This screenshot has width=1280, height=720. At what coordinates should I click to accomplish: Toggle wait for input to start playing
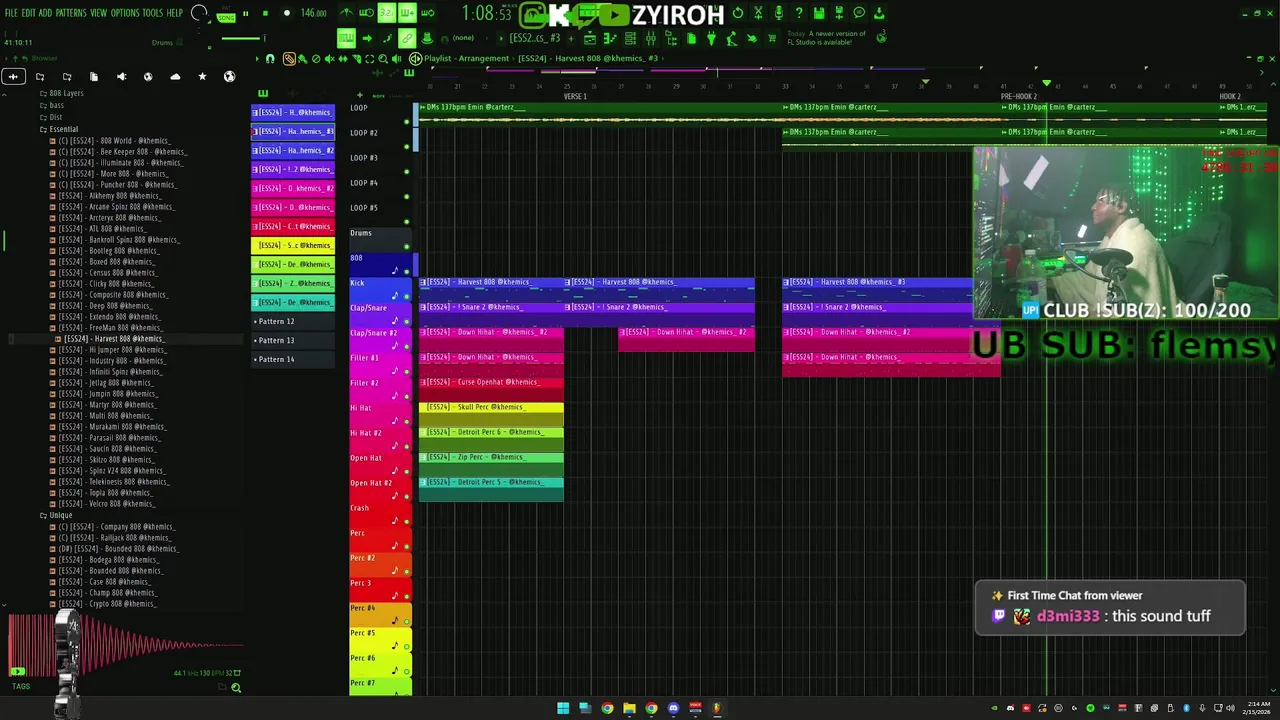[366, 13]
